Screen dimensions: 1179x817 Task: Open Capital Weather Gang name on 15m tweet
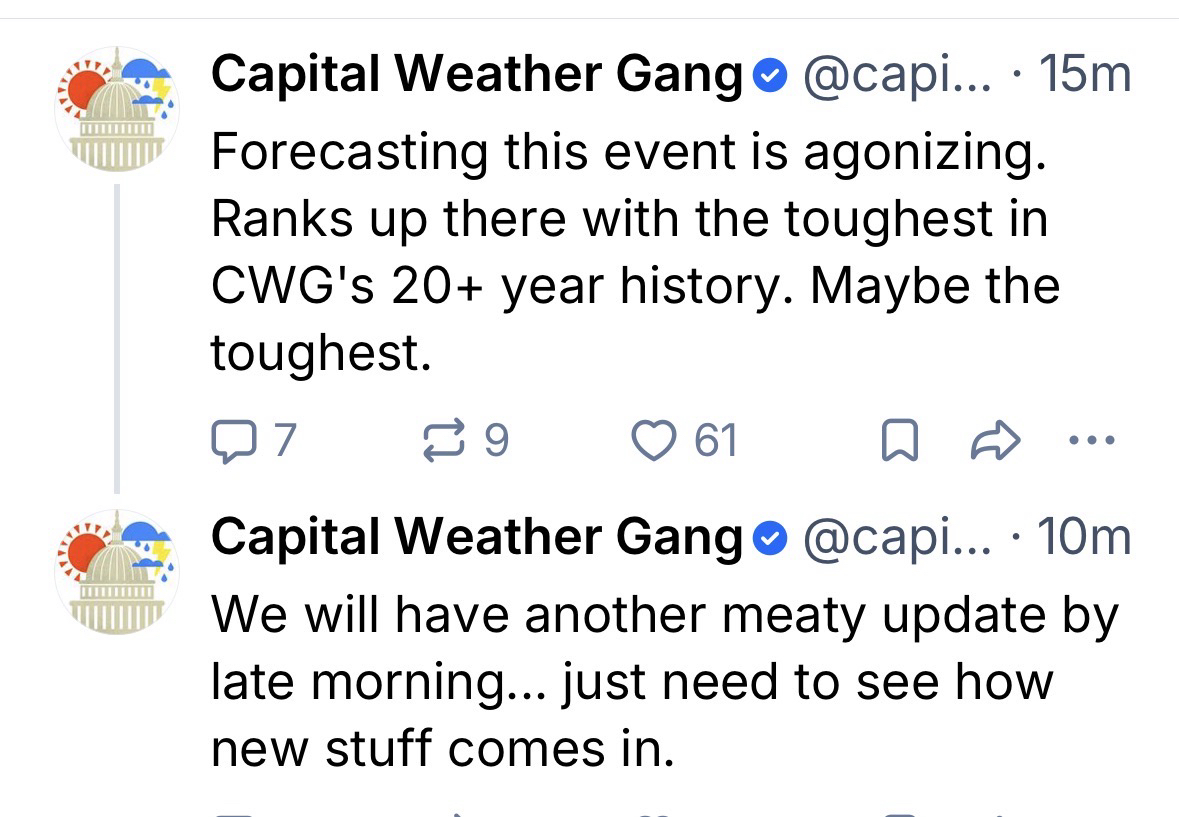476,76
